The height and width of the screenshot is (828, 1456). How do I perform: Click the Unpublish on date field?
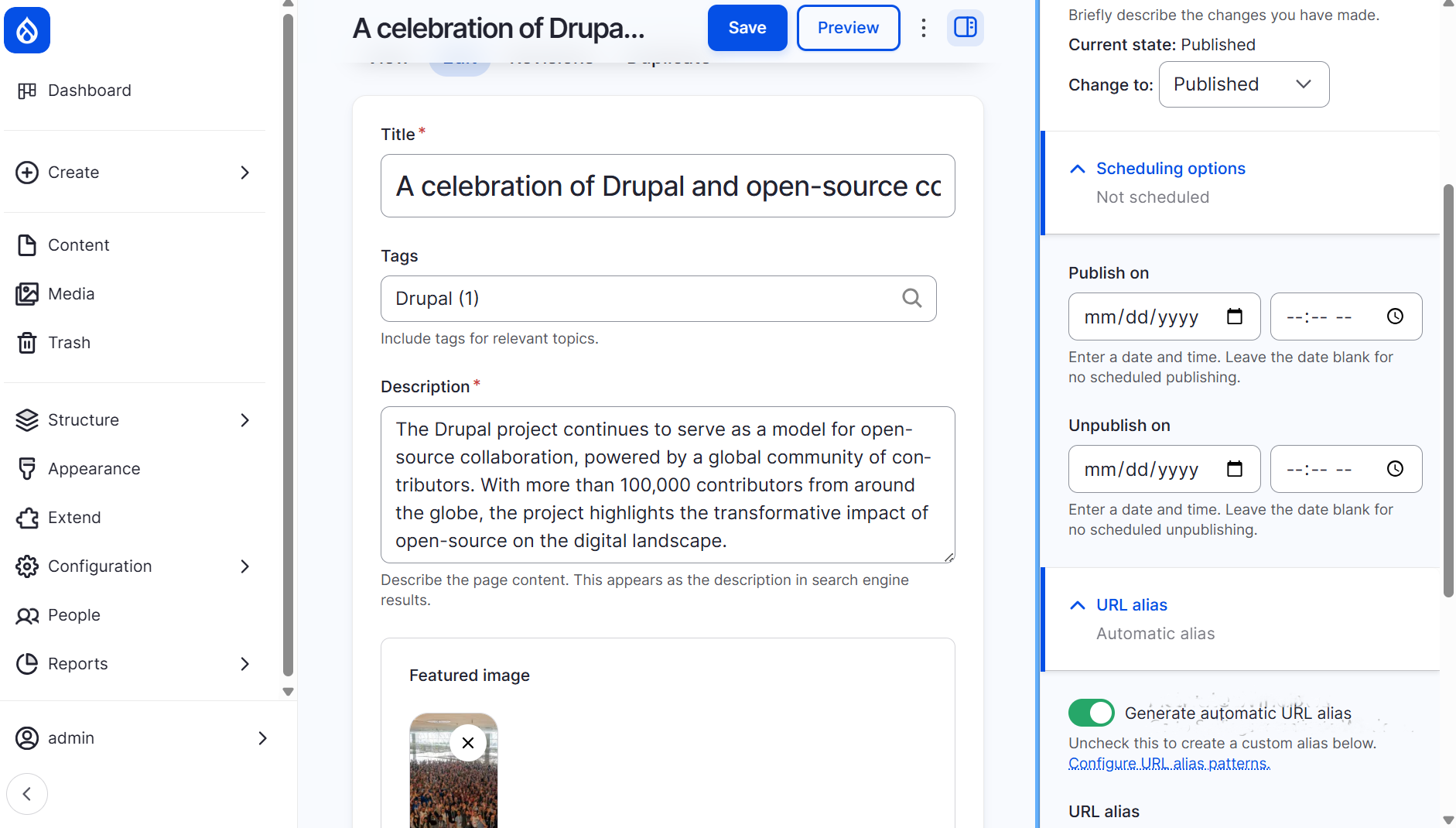click(1164, 469)
